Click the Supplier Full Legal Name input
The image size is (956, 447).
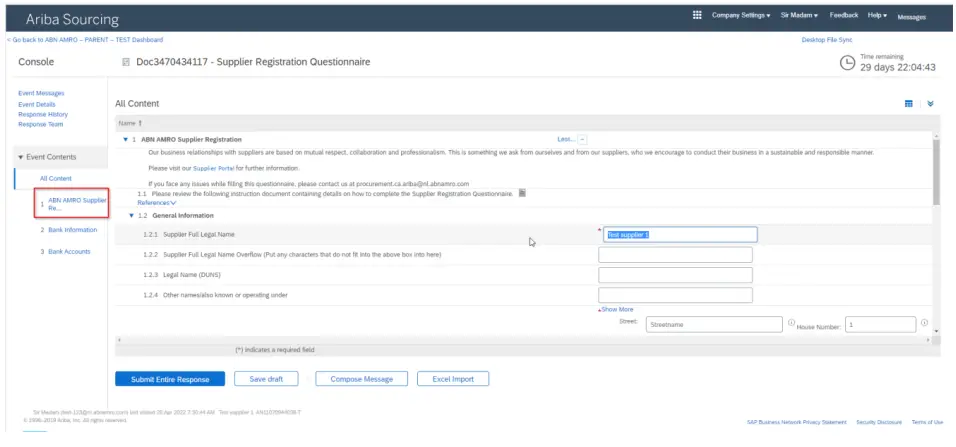(x=680, y=235)
